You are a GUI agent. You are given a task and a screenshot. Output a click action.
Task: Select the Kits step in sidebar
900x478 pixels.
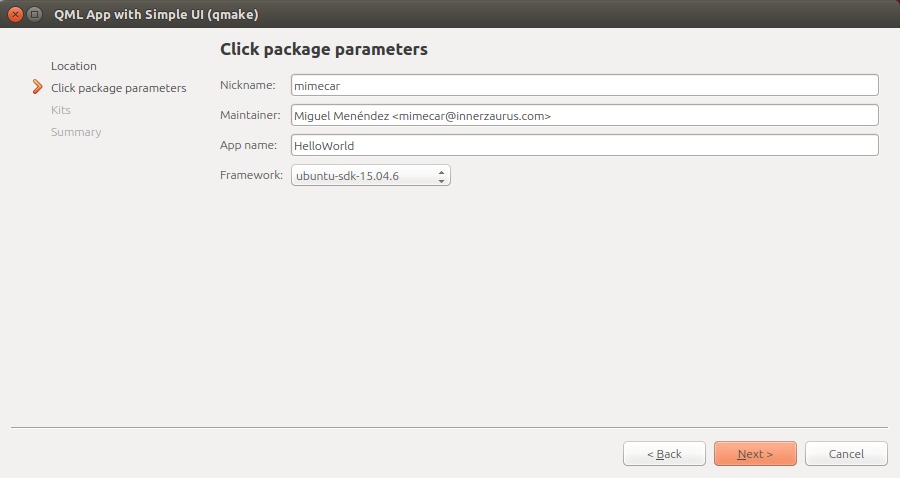tap(60, 110)
